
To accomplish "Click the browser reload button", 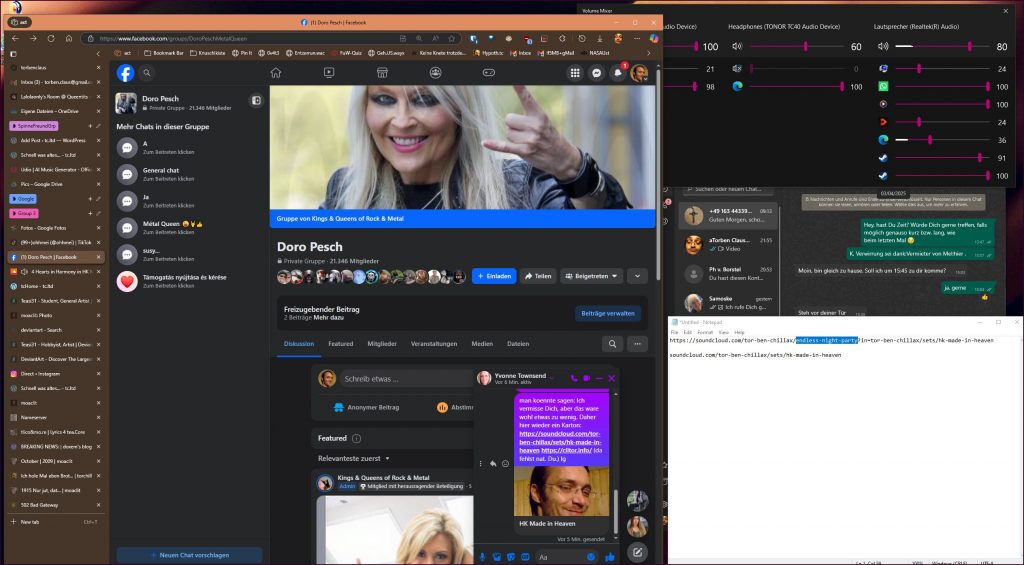I will [x=51, y=39].
